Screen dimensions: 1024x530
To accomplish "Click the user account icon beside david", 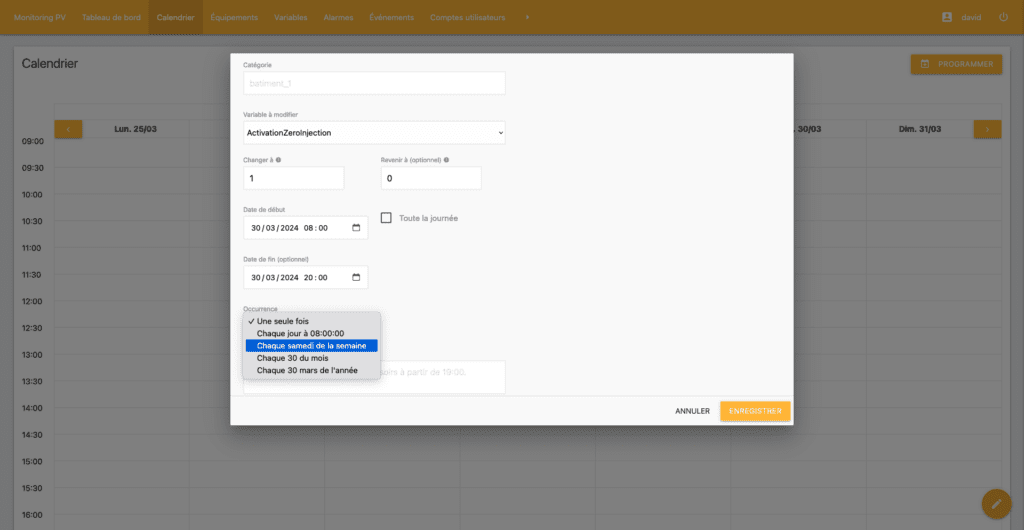I will (x=947, y=18).
